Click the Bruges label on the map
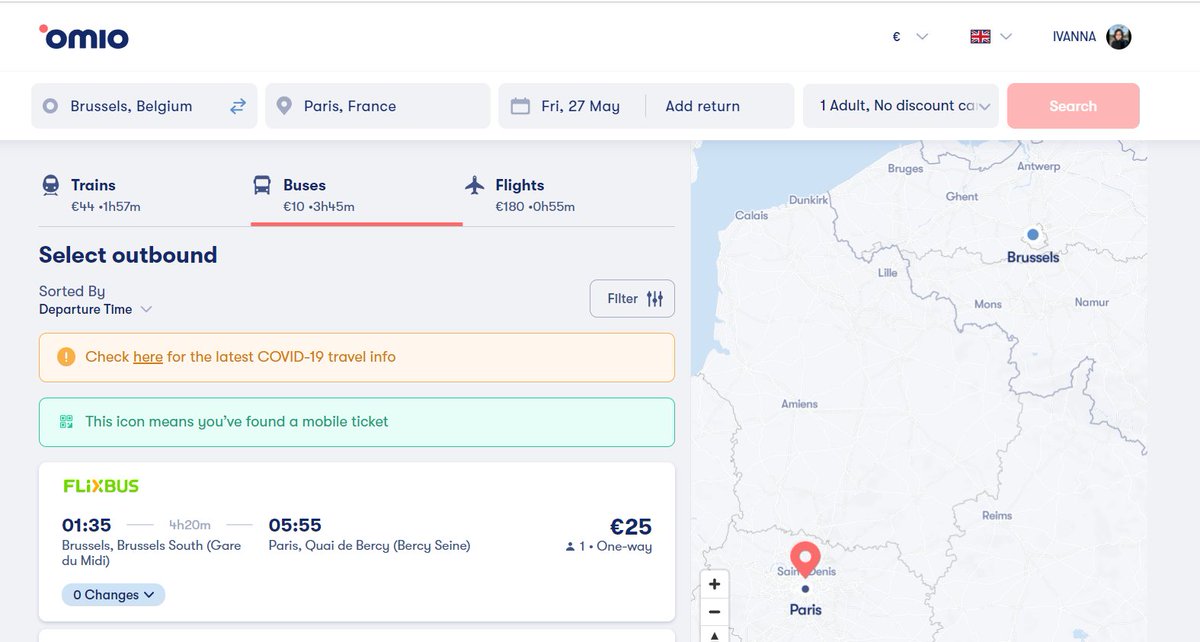 point(905,169)
